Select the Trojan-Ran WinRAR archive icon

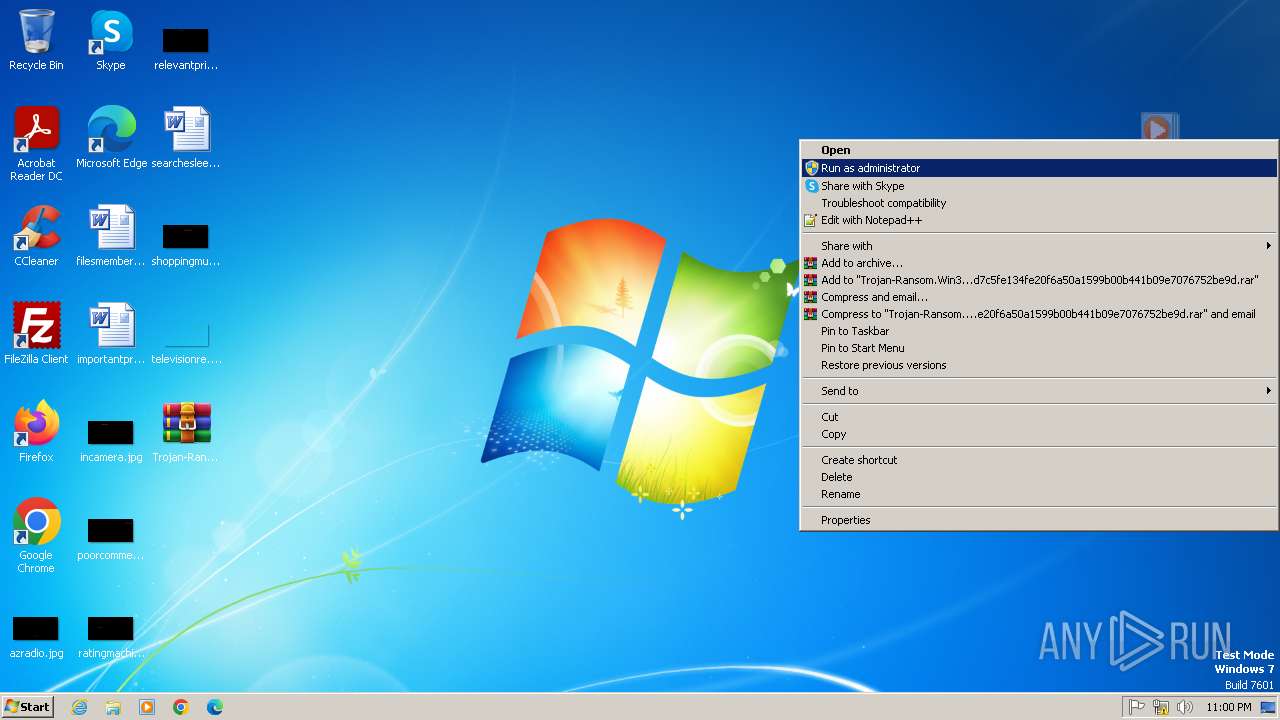pyautogui.click(x=186, y=432)
